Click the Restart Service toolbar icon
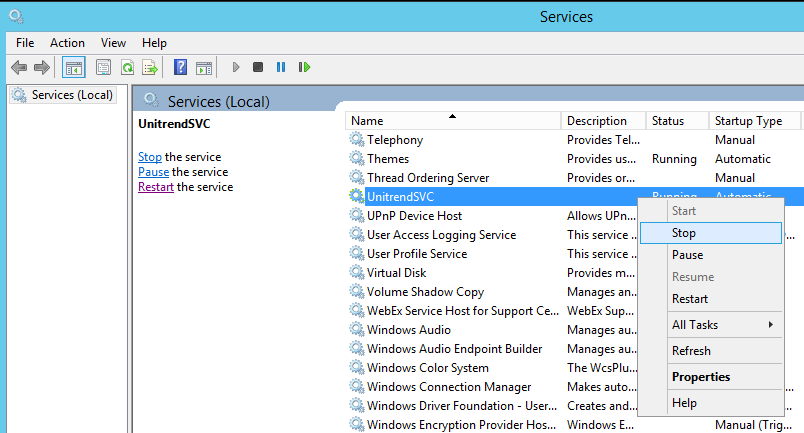 pyautogui.click(x=304, y=67)
